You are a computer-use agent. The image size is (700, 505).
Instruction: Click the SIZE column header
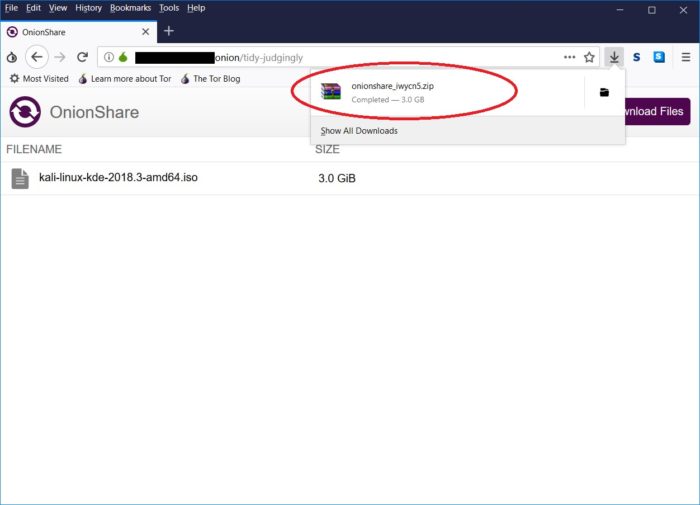[x=327, y=149]
